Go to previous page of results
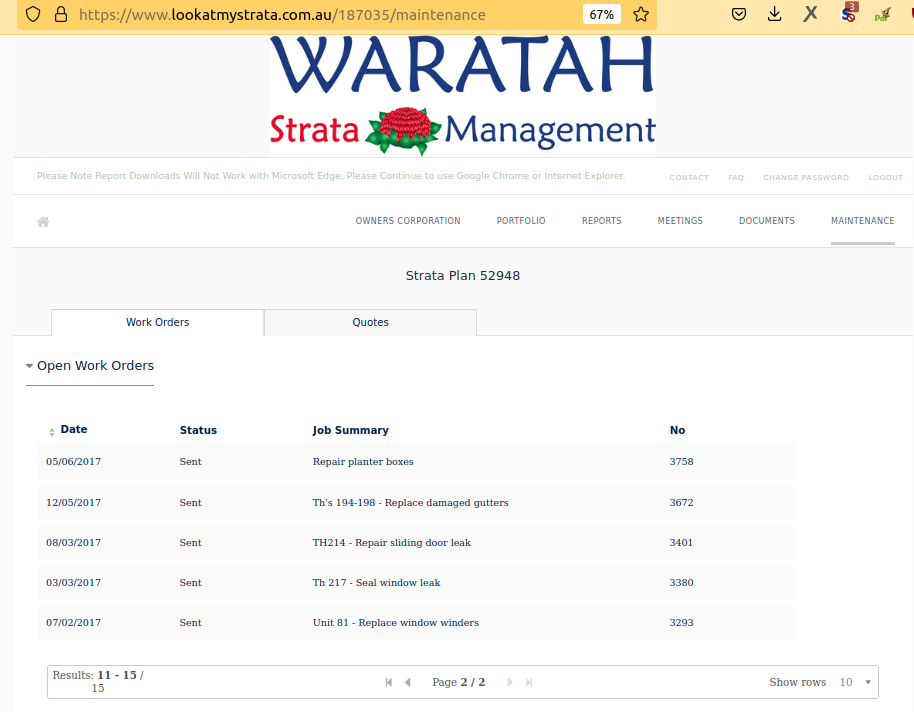Screen dimensions: 914x712 click(408, 682)
